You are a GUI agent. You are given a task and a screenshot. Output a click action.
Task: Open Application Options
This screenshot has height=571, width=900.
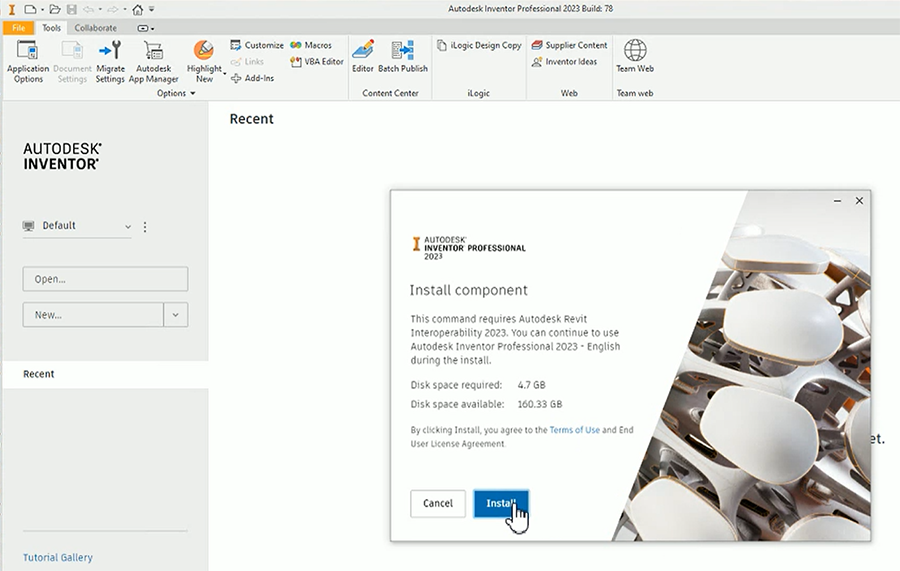pos(28,61)
